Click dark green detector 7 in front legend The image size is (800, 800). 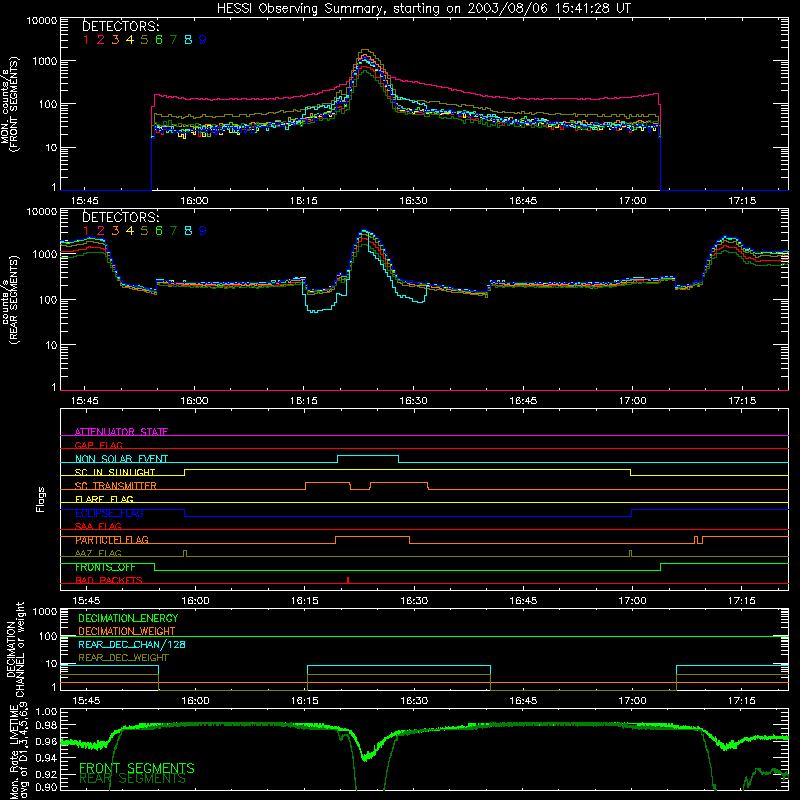coord(173,40)
